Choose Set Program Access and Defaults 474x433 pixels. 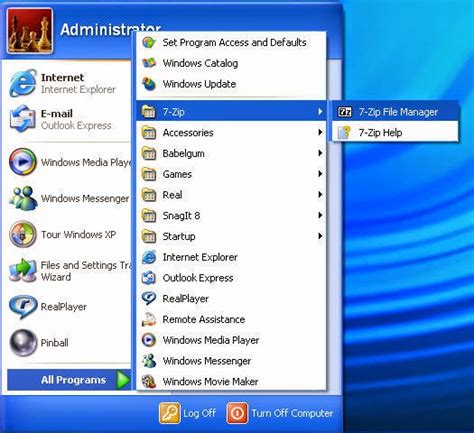pyautogui.click(x=231, y=43)
